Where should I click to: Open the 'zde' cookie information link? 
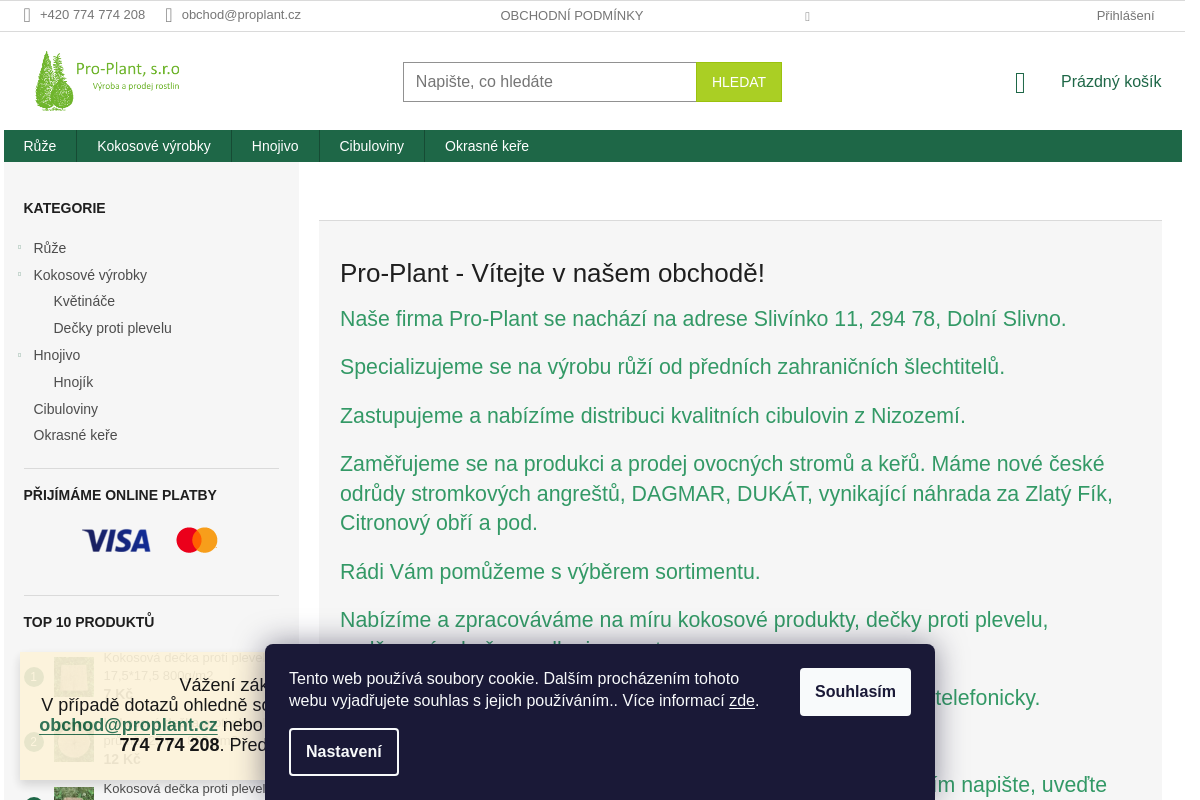click(742, 701)
